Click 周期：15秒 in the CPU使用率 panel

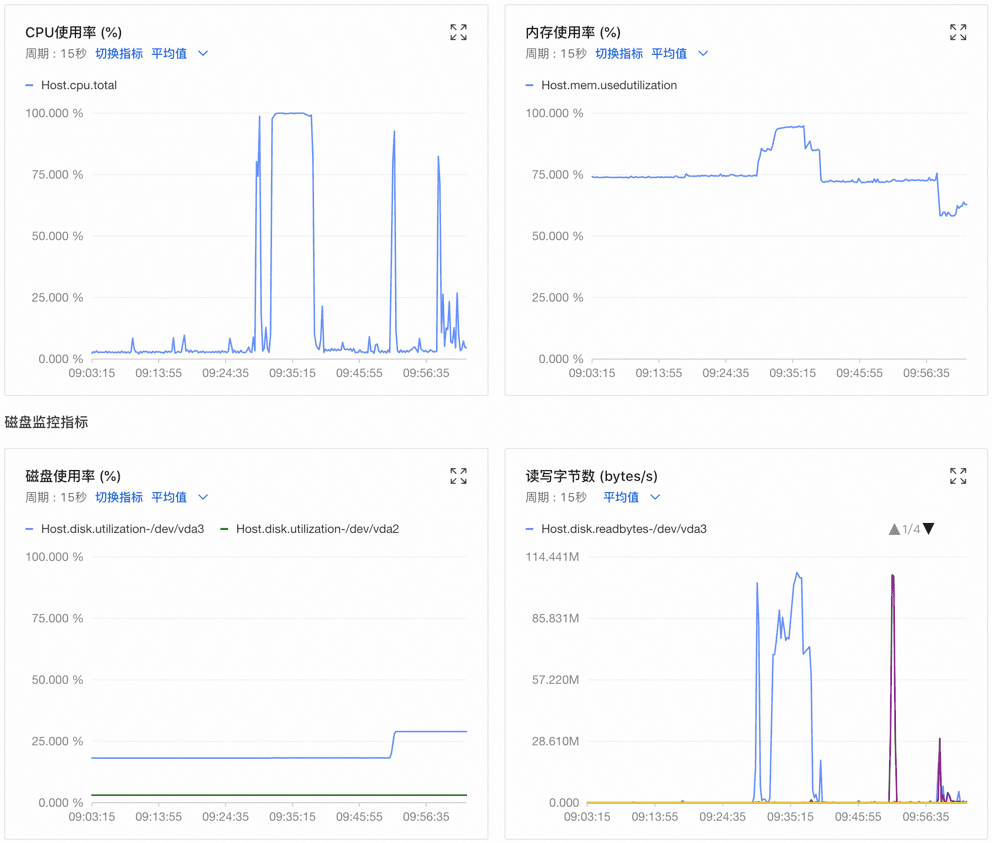coord(56,54)
